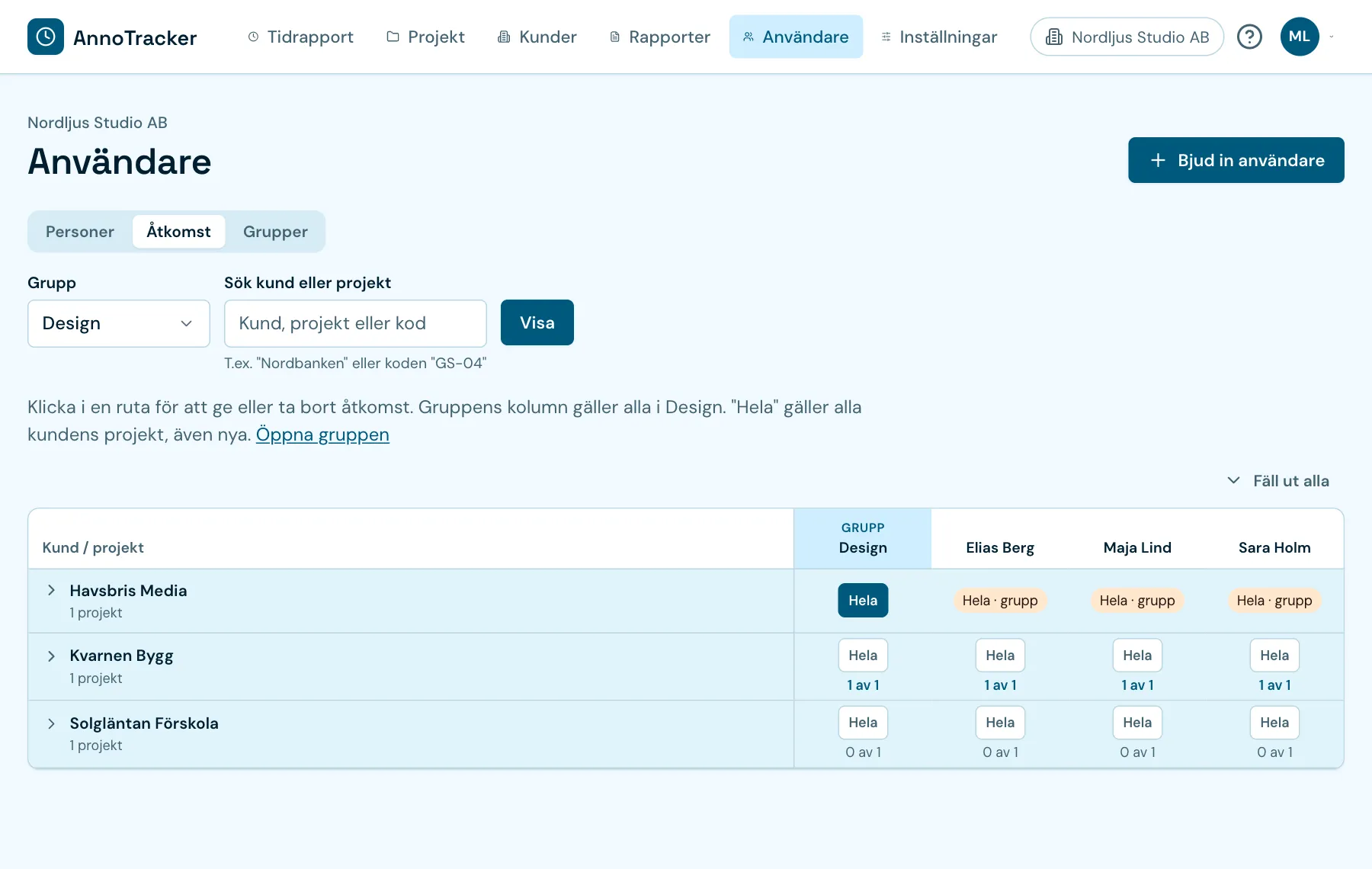Open the help question mark icon
The height and width of the screenshot is (869, 1372).
[x=1249, y=37]
